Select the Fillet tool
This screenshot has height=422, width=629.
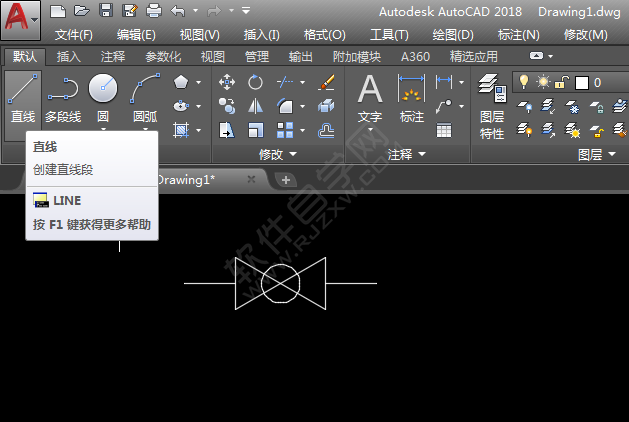click(x=285, y=106)
